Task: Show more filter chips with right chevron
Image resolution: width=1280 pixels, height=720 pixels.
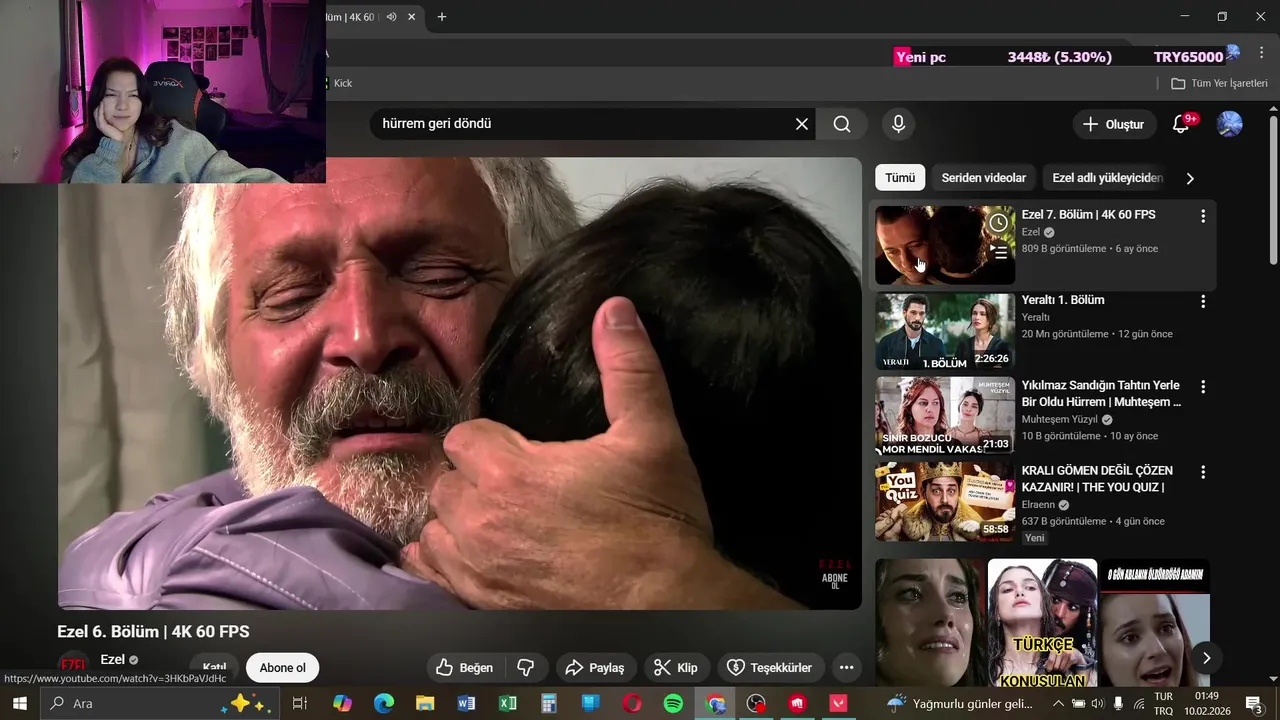Action: [1190, 179]
